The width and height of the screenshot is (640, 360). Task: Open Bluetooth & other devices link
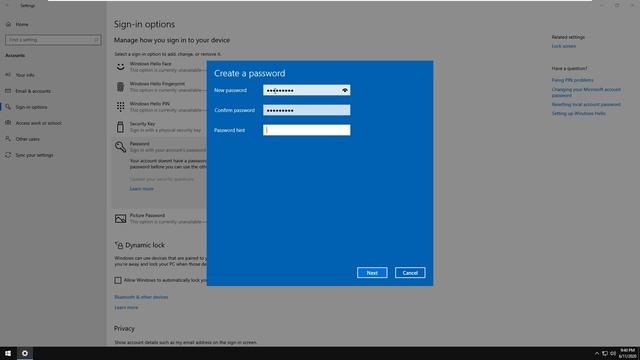141,297
